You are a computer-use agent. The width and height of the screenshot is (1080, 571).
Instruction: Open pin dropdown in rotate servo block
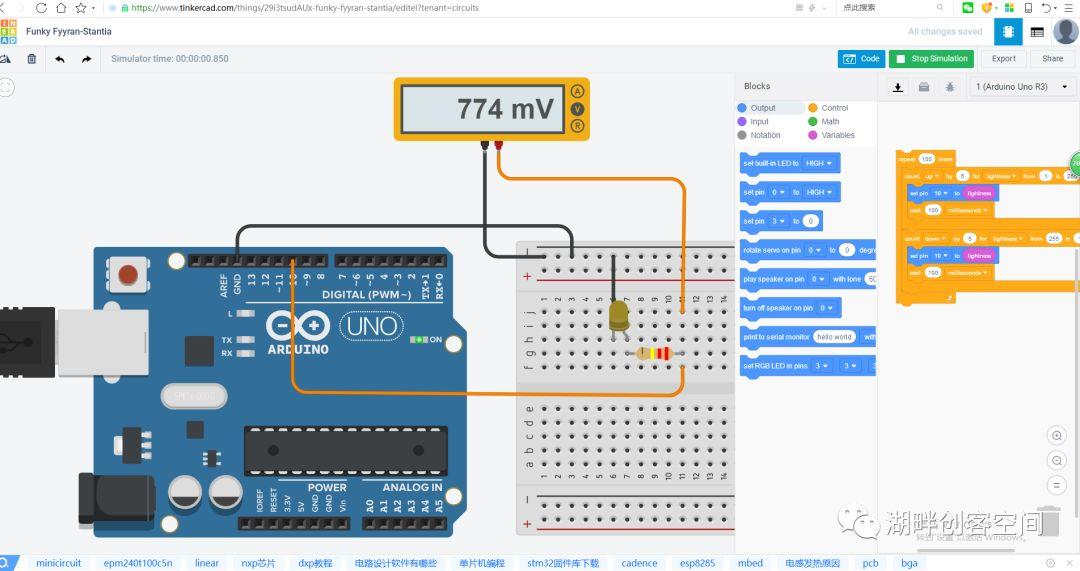(x=814, y=250)
